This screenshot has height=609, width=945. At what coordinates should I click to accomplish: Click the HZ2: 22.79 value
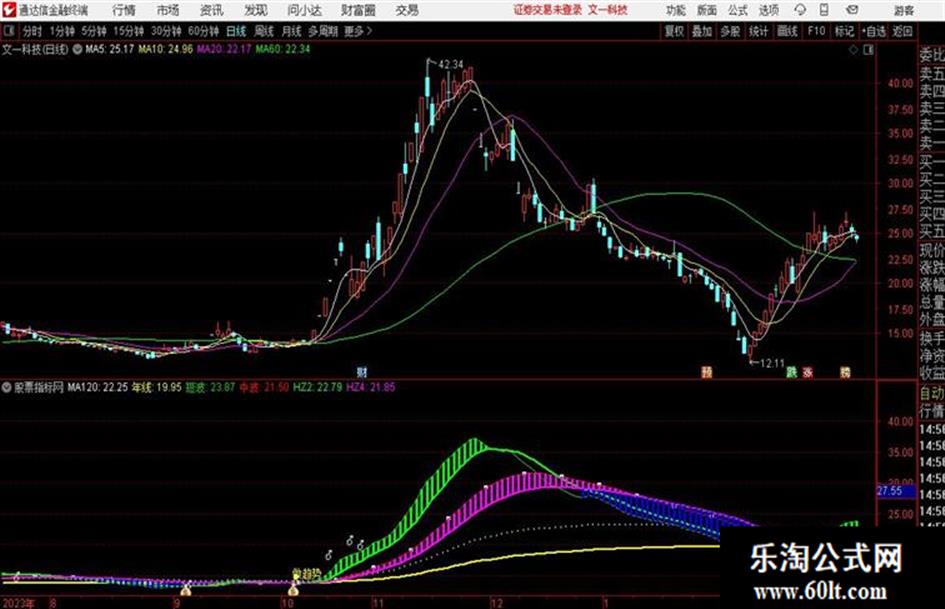point(318,387)
